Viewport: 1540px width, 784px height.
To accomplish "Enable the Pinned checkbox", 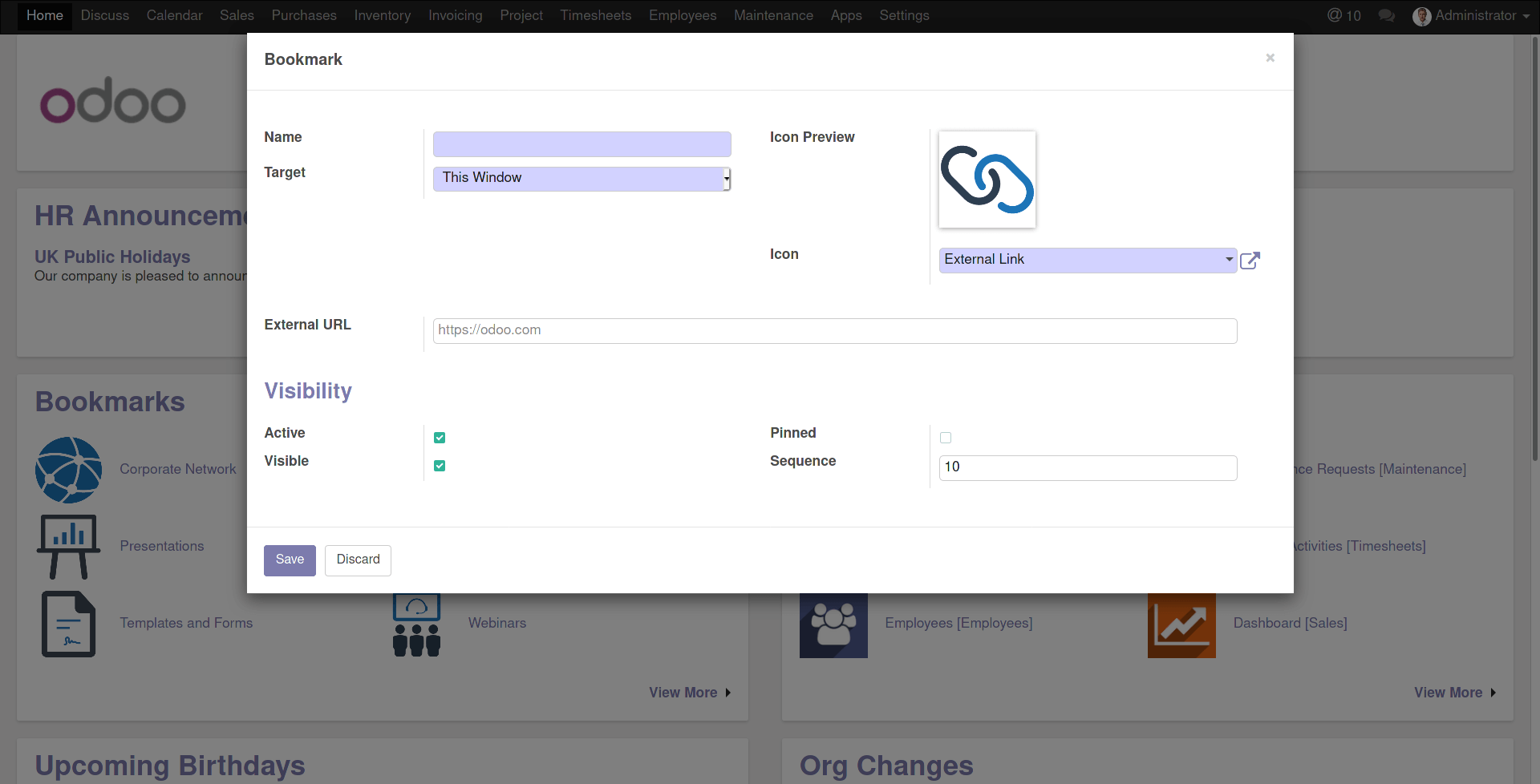I will [x=946, y=437].
